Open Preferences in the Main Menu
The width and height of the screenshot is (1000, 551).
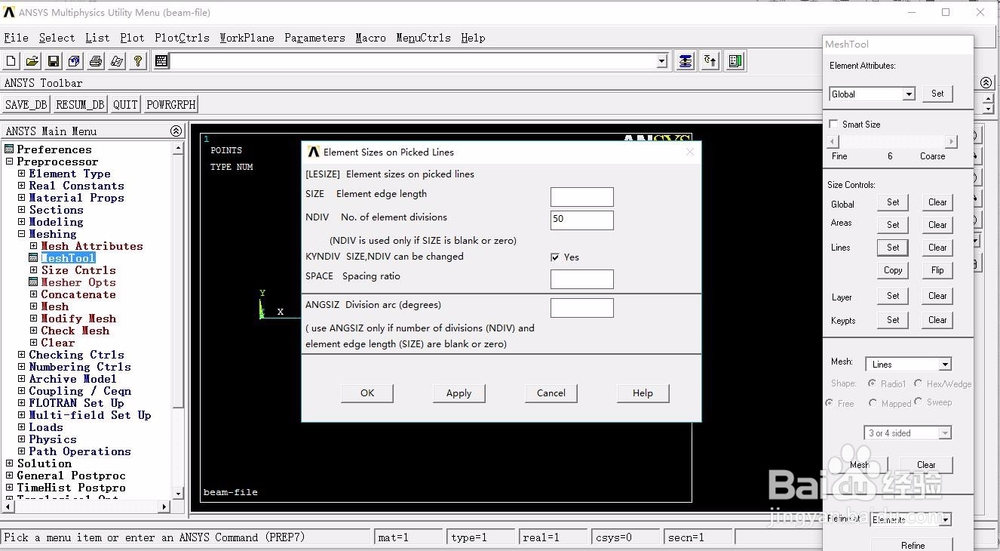click(54, 149)
